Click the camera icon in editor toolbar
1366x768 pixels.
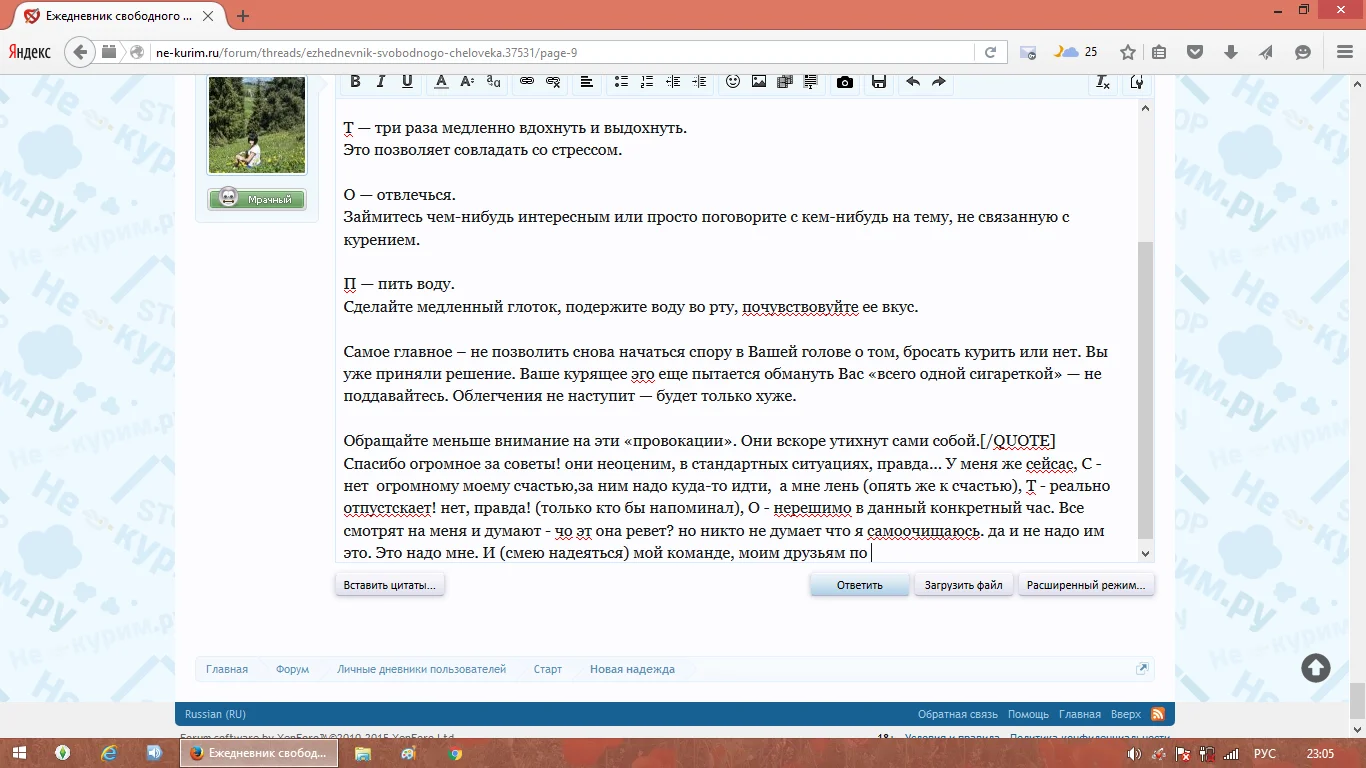(x=845, y=82)
